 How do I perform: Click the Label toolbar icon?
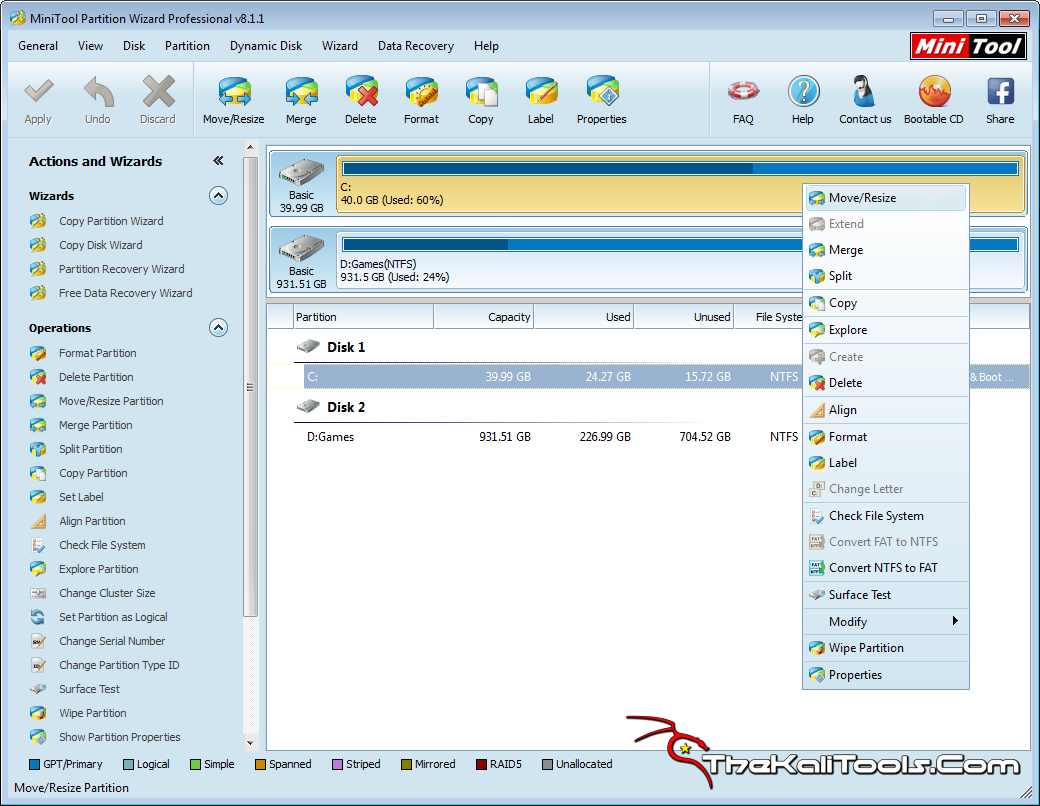coord(541,98)
